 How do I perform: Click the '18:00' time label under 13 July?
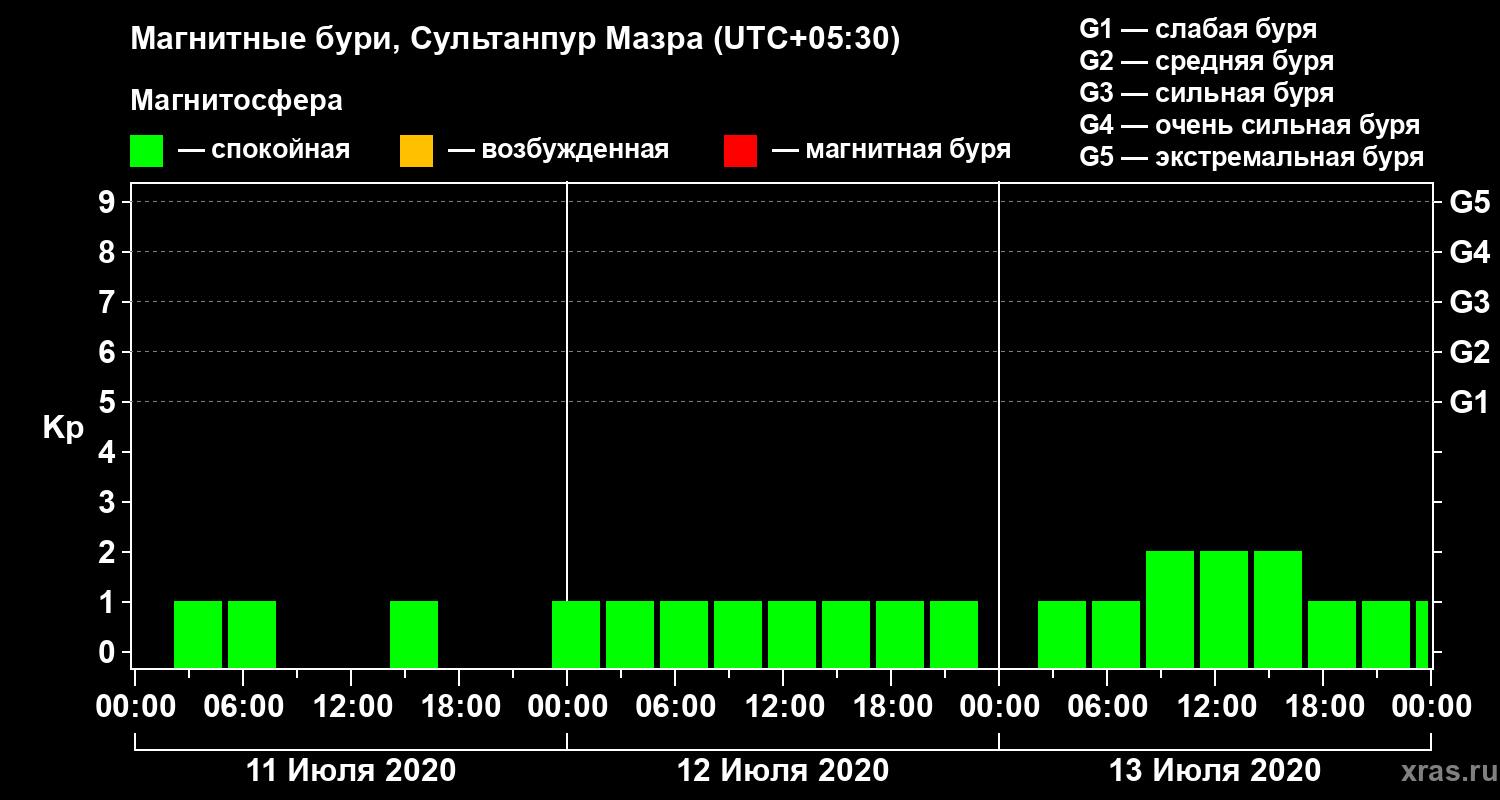(x=1323, y=707)
